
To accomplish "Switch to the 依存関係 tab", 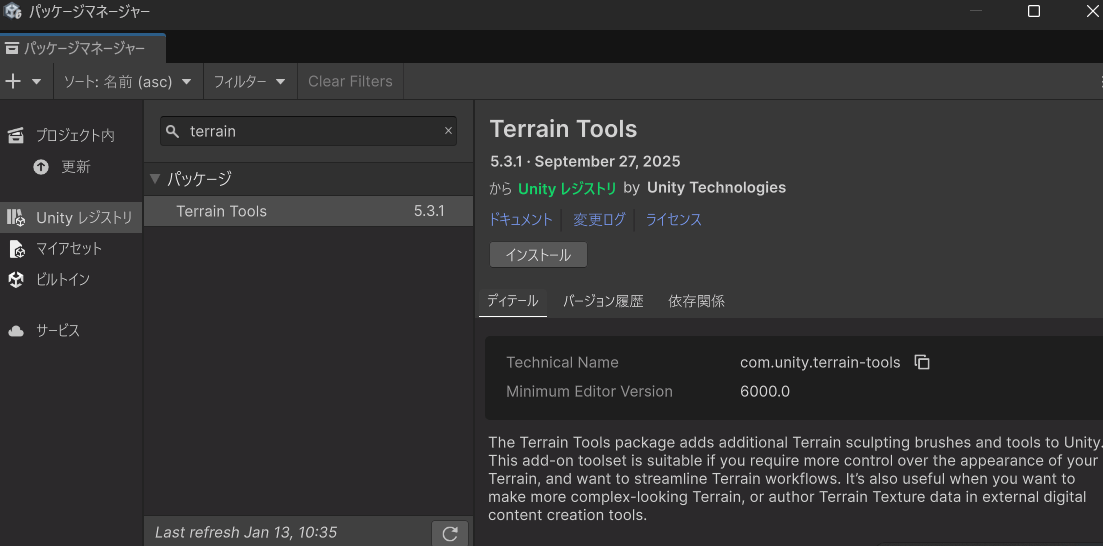I will tap(696, 301).
